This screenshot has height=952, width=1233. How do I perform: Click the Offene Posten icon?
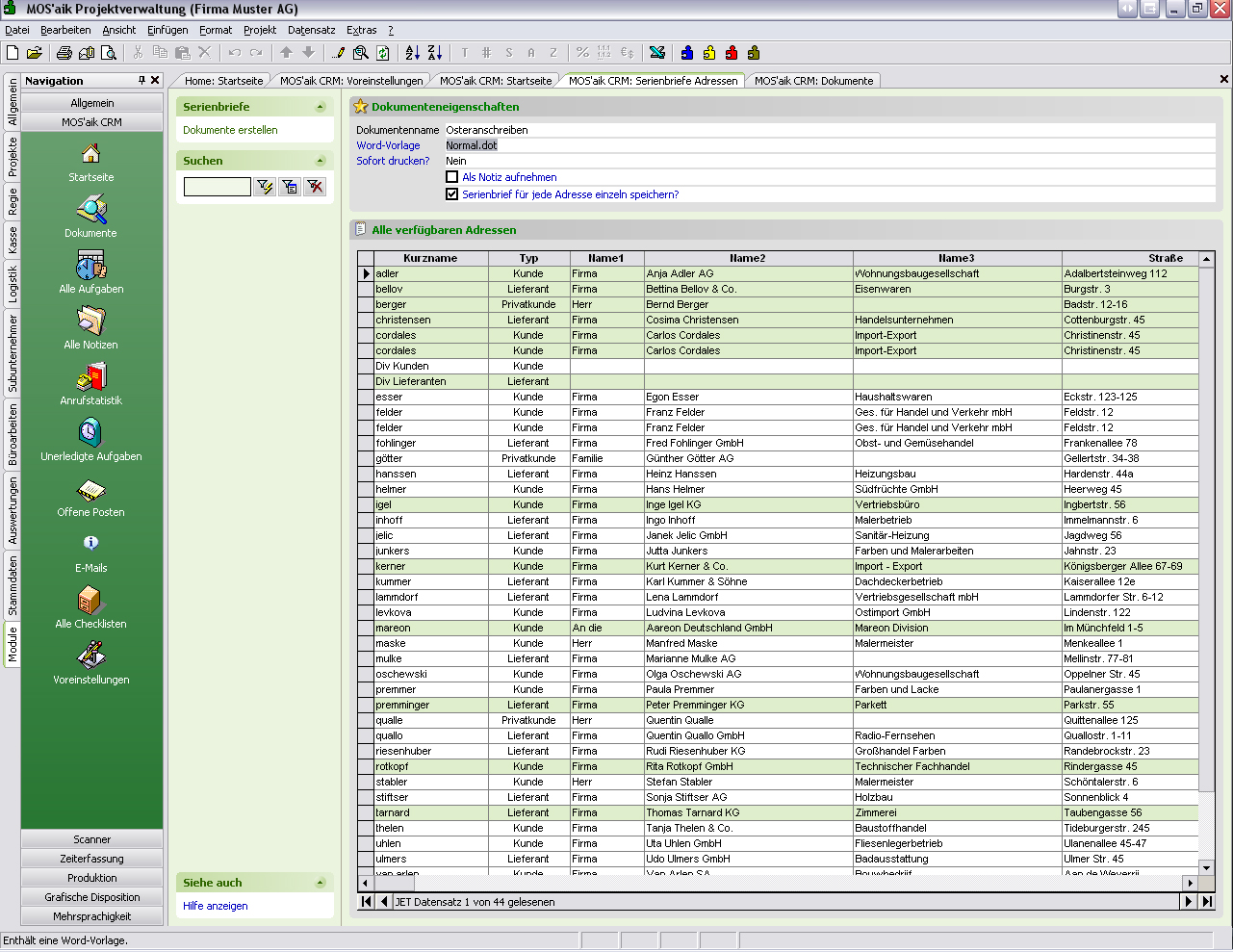point(90,490)
